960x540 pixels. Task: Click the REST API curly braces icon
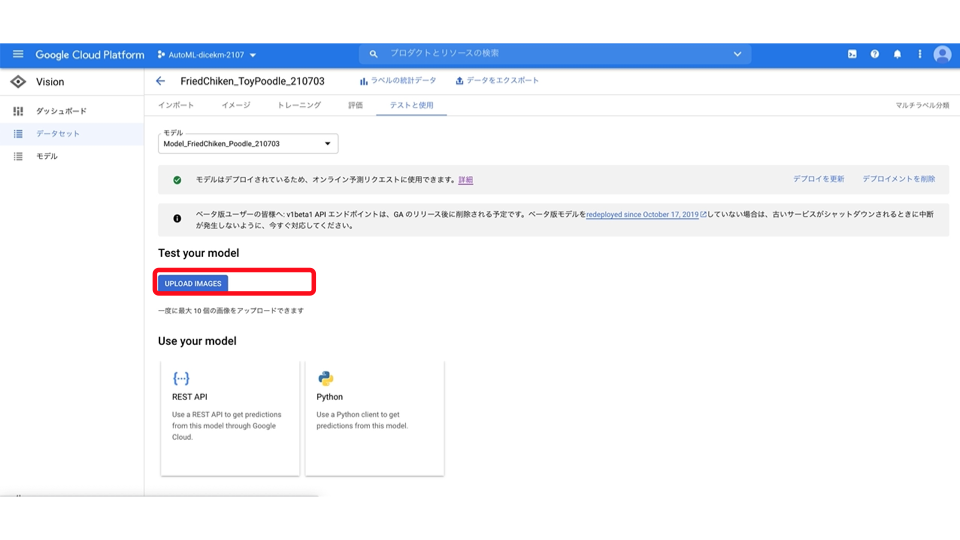[x=181, y=378]
